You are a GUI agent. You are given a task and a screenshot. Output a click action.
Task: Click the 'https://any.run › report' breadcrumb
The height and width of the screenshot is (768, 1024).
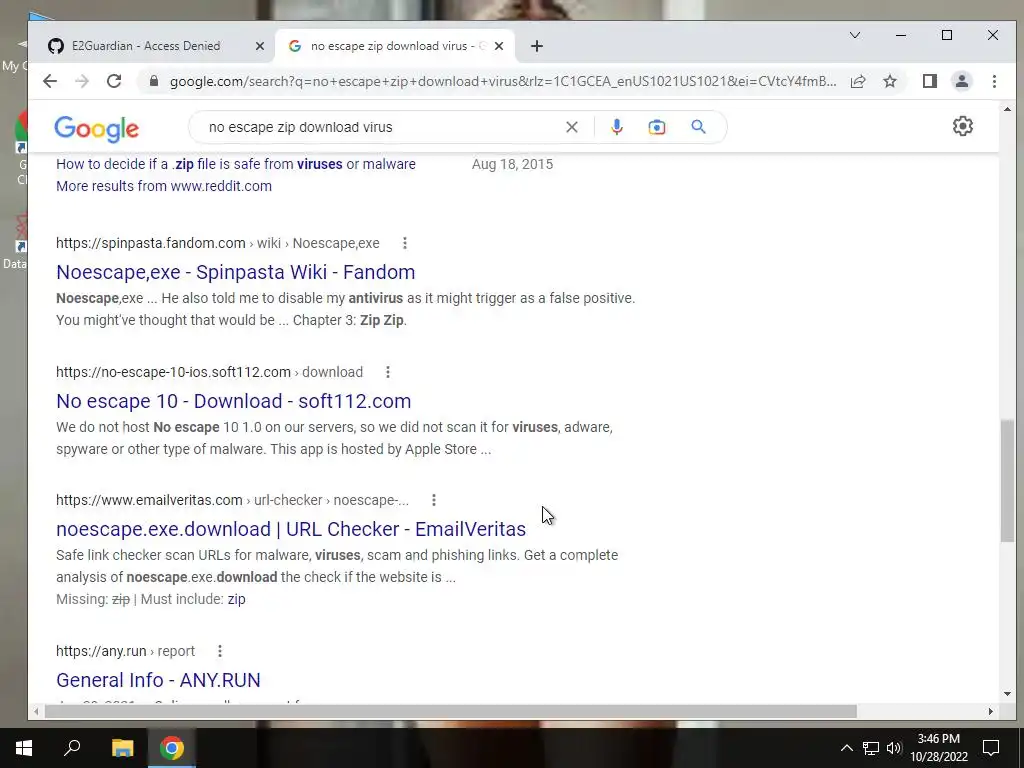pos(125,650)
